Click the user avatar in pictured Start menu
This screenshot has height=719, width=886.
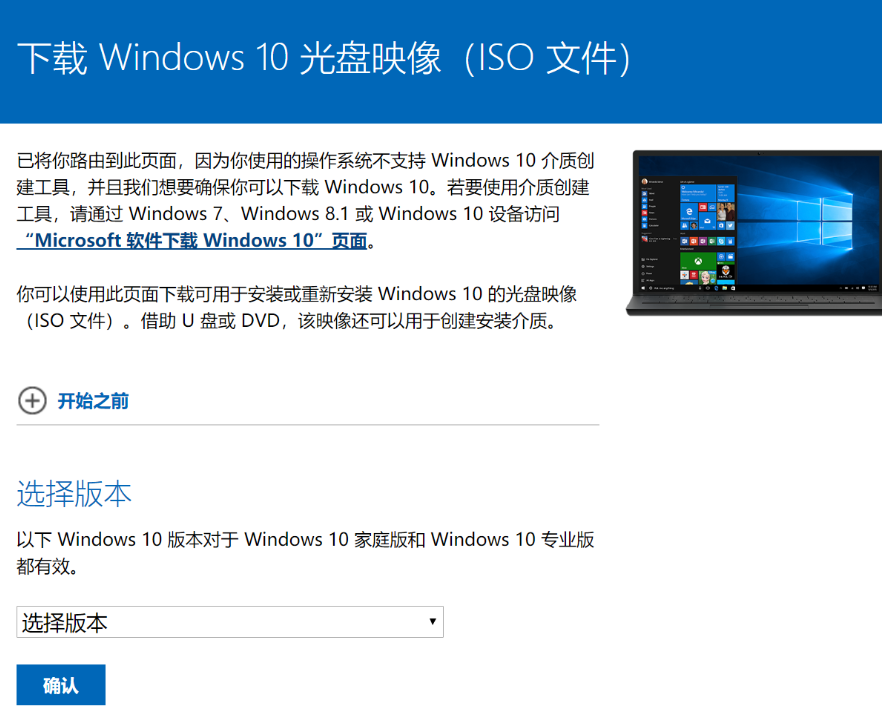pos(644,181)
